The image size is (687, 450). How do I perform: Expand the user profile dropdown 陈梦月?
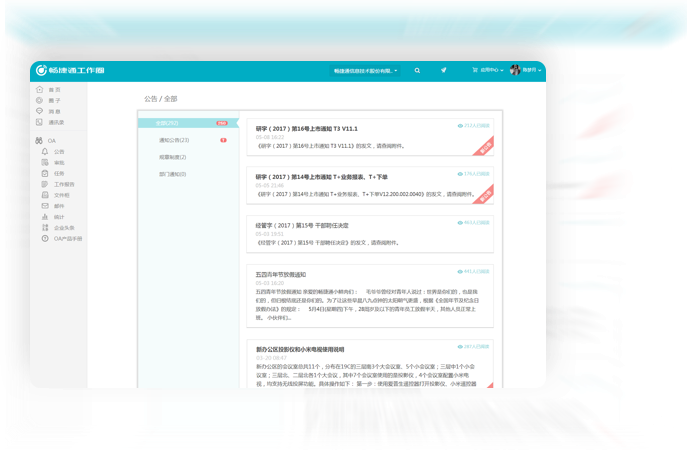tap(530, 71)
